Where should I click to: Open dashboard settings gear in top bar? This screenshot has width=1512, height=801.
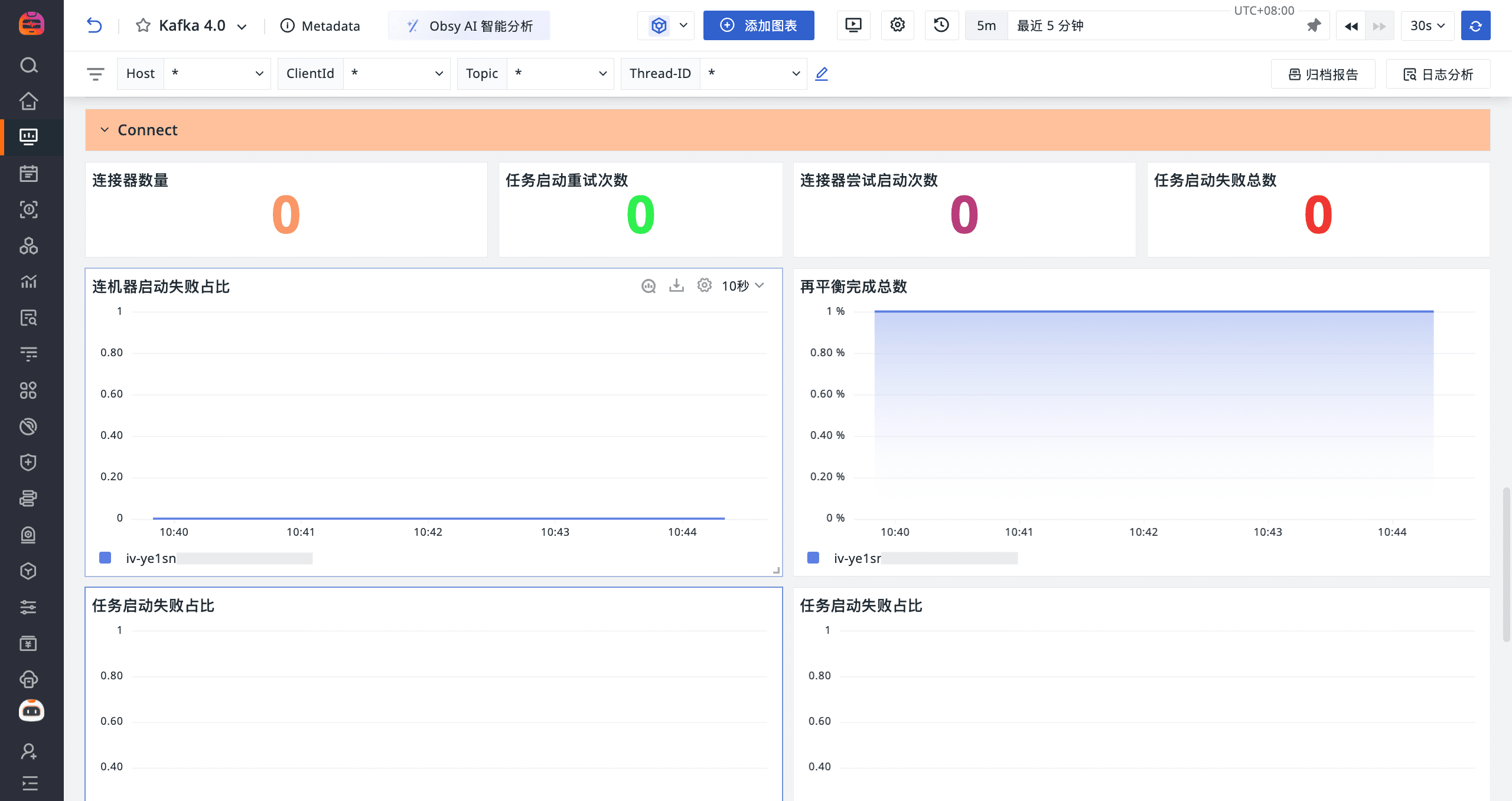point(897,25)
